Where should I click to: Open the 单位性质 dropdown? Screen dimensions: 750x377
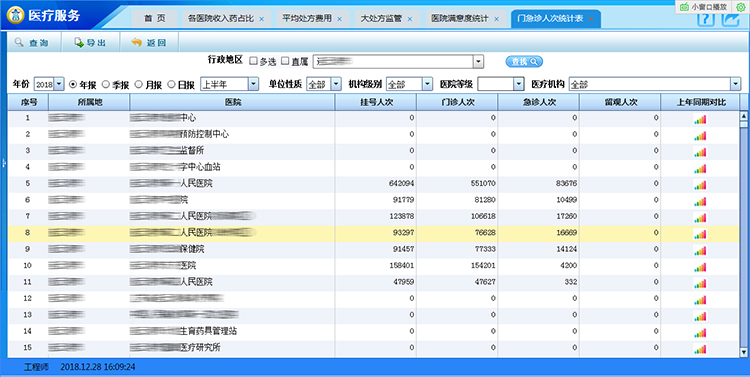tap(336, 84)
